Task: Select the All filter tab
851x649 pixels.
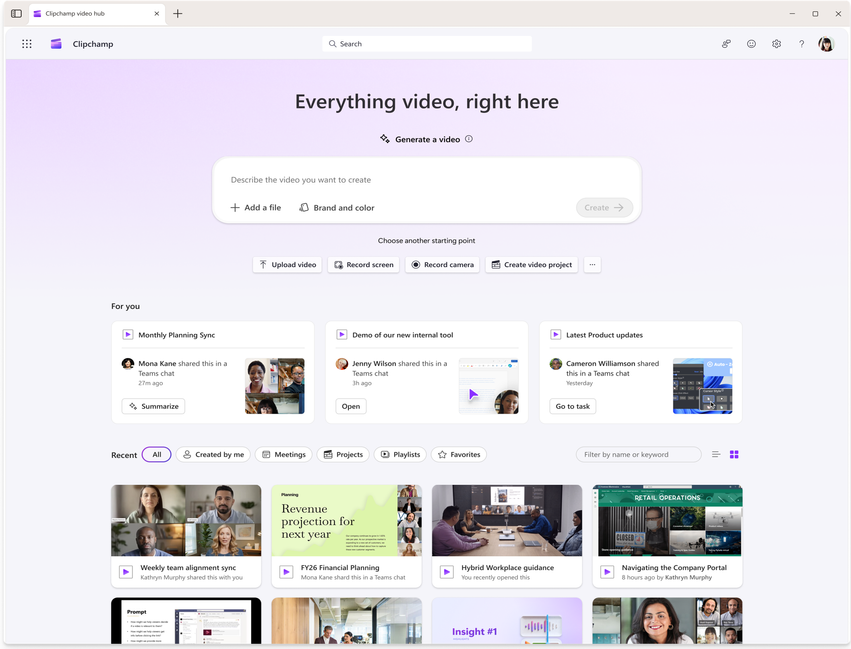Action: (x=157, y=454)
